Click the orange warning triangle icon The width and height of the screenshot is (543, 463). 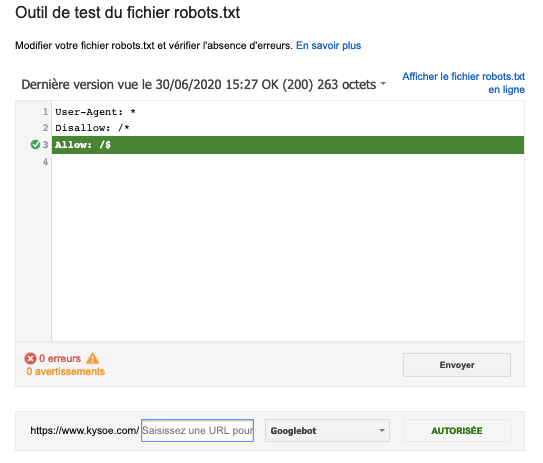tap(92, 358)
